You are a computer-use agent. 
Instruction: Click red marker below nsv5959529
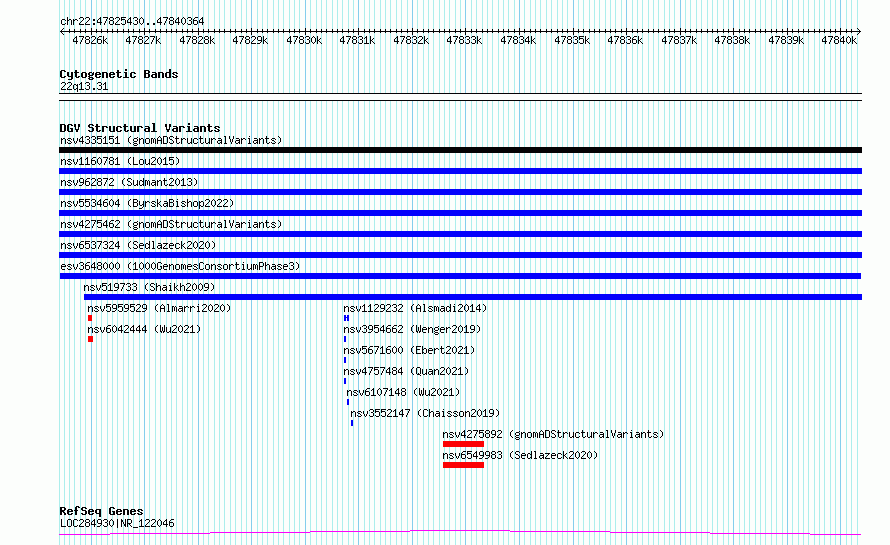pyautogui.click(x=90, y=318)
